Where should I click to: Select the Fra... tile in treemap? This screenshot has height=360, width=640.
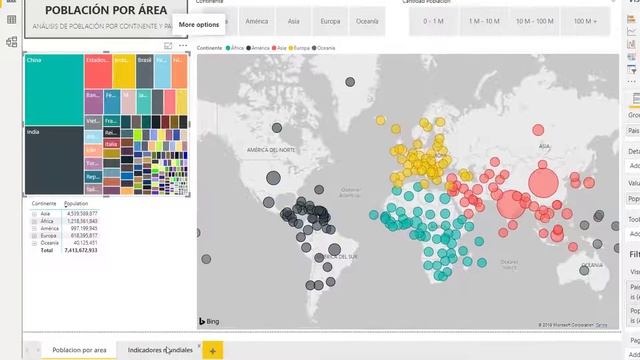point(111,121)
